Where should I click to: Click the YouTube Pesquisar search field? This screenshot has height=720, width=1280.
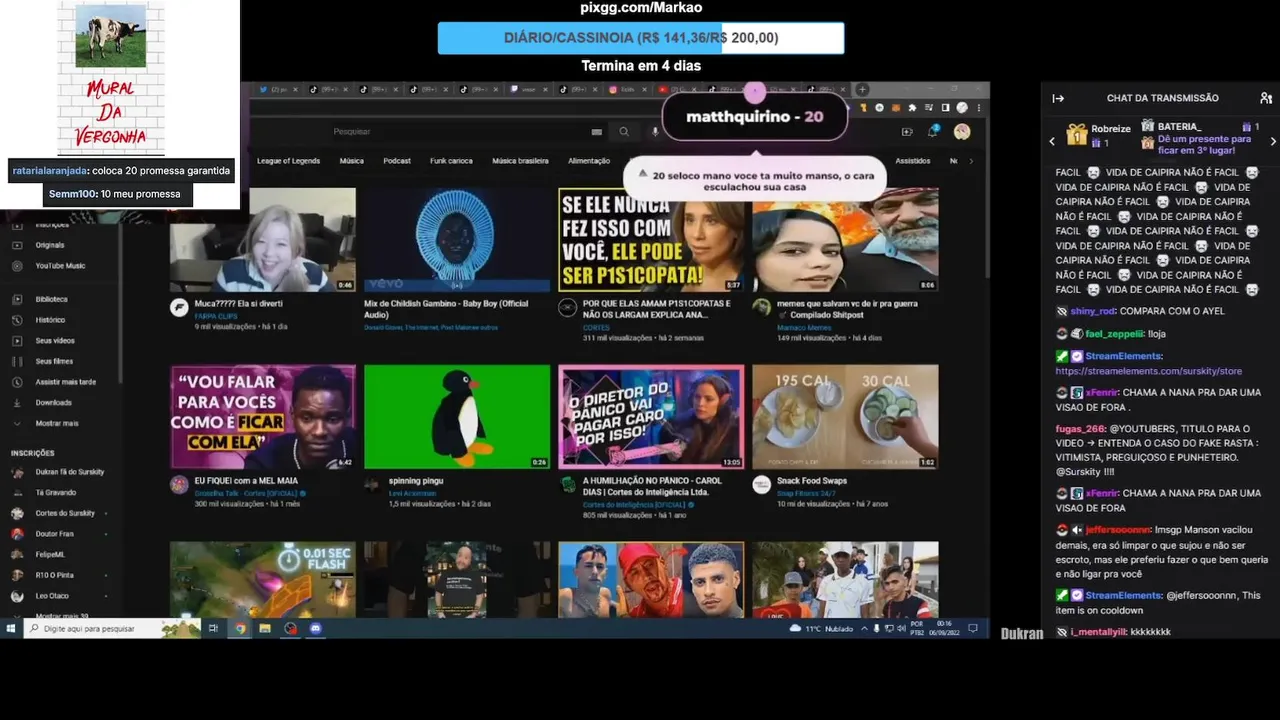[455, 131]
